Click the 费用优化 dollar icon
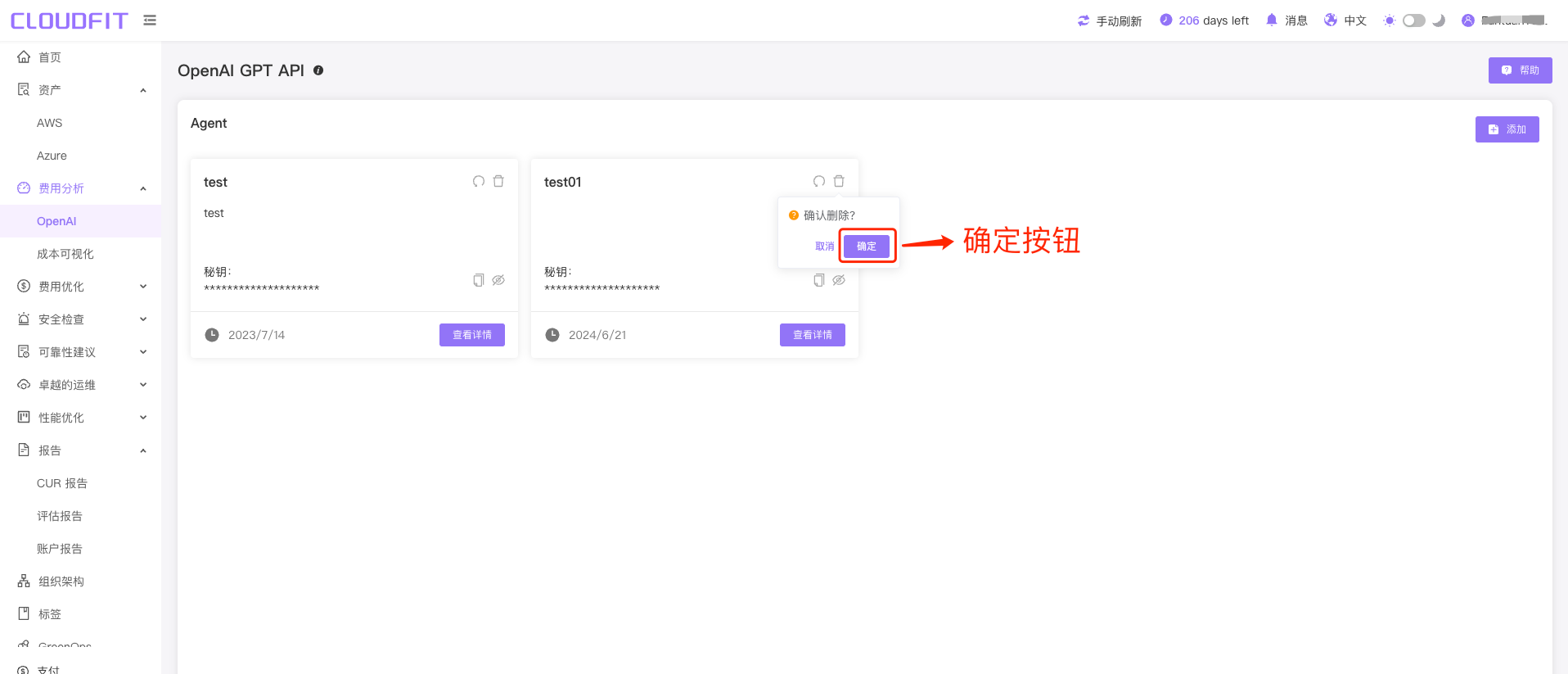This screenshot has width=1568, height=674. pyautogui.click(x=24, y=286)
